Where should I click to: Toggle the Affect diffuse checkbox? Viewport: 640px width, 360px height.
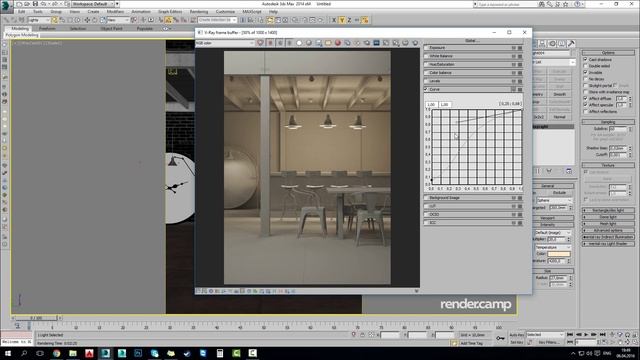[586, 98]
